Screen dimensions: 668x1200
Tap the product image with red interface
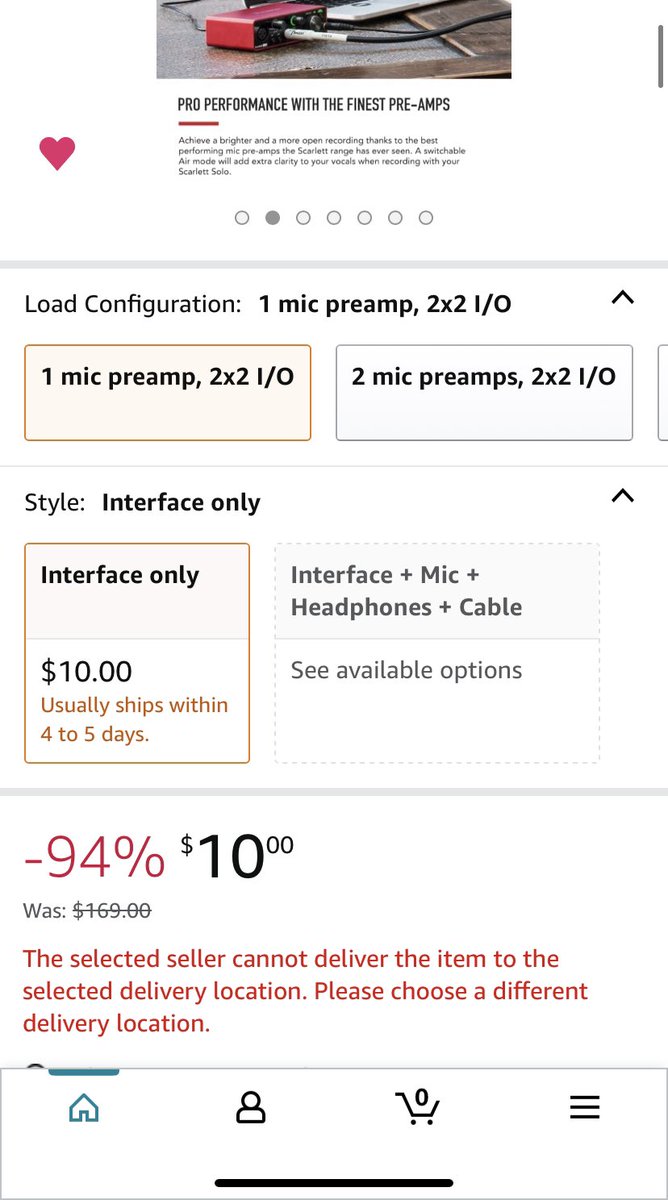point(334,38)
